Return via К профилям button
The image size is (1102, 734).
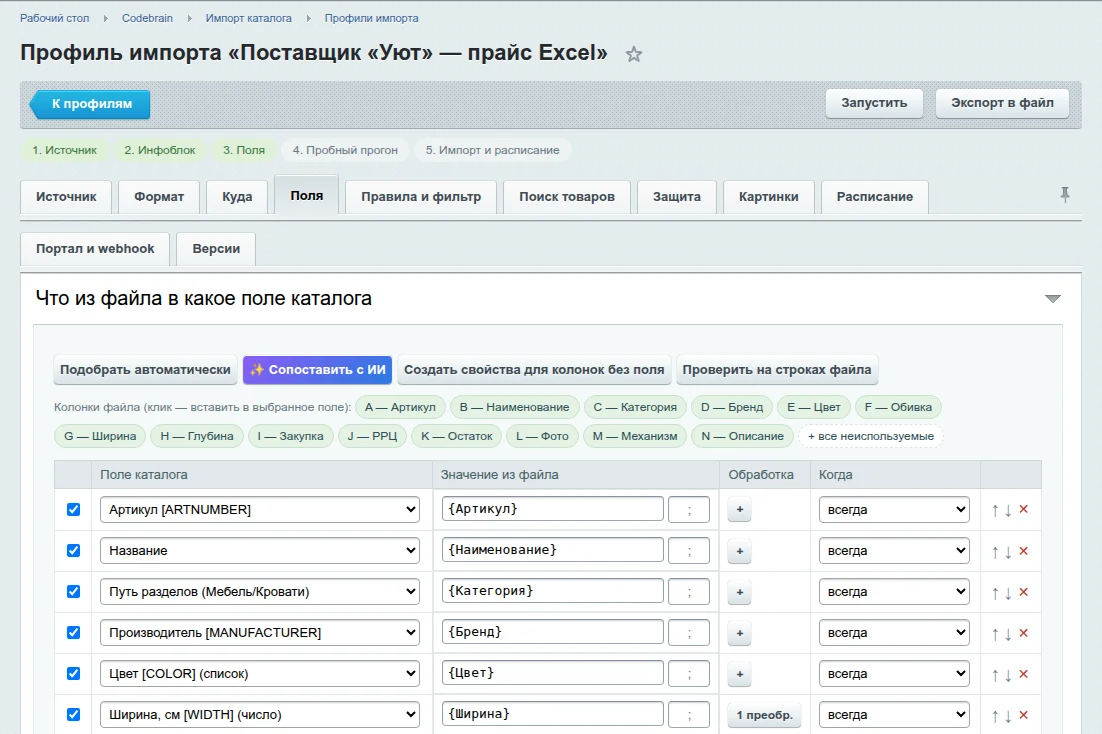(x=91, y=104)
